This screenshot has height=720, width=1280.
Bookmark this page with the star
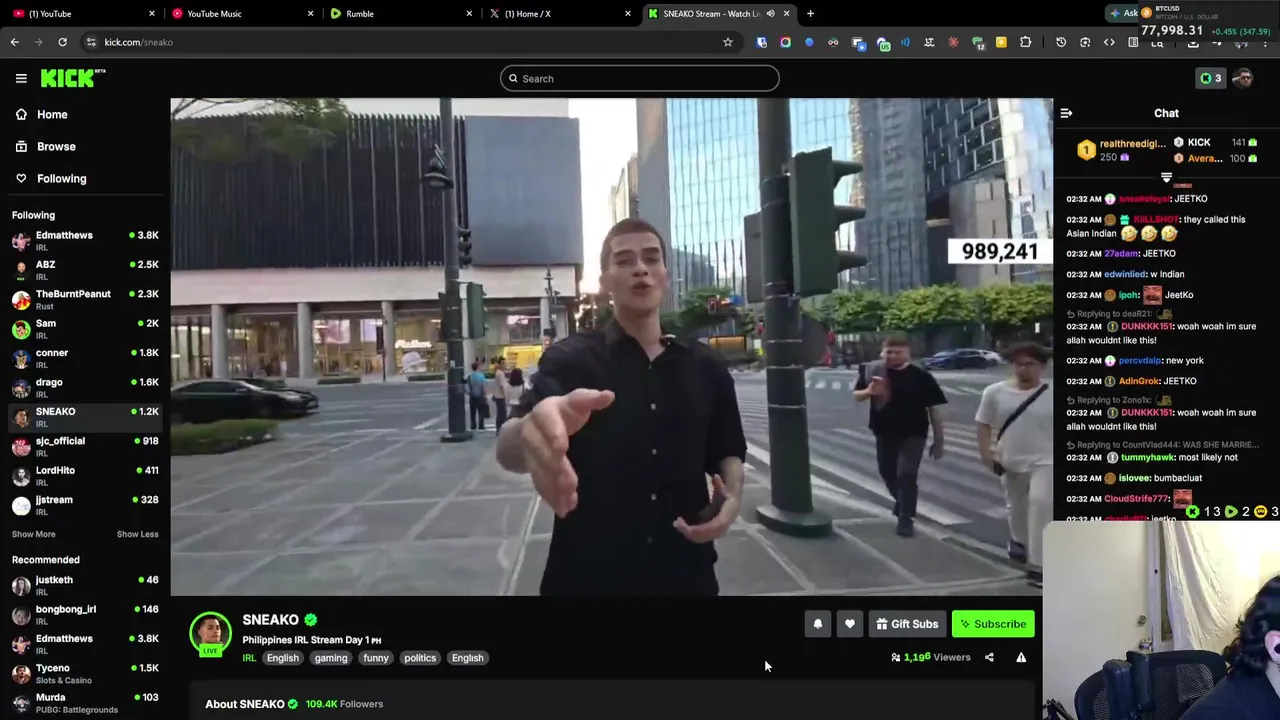click(x=728, y=42)
